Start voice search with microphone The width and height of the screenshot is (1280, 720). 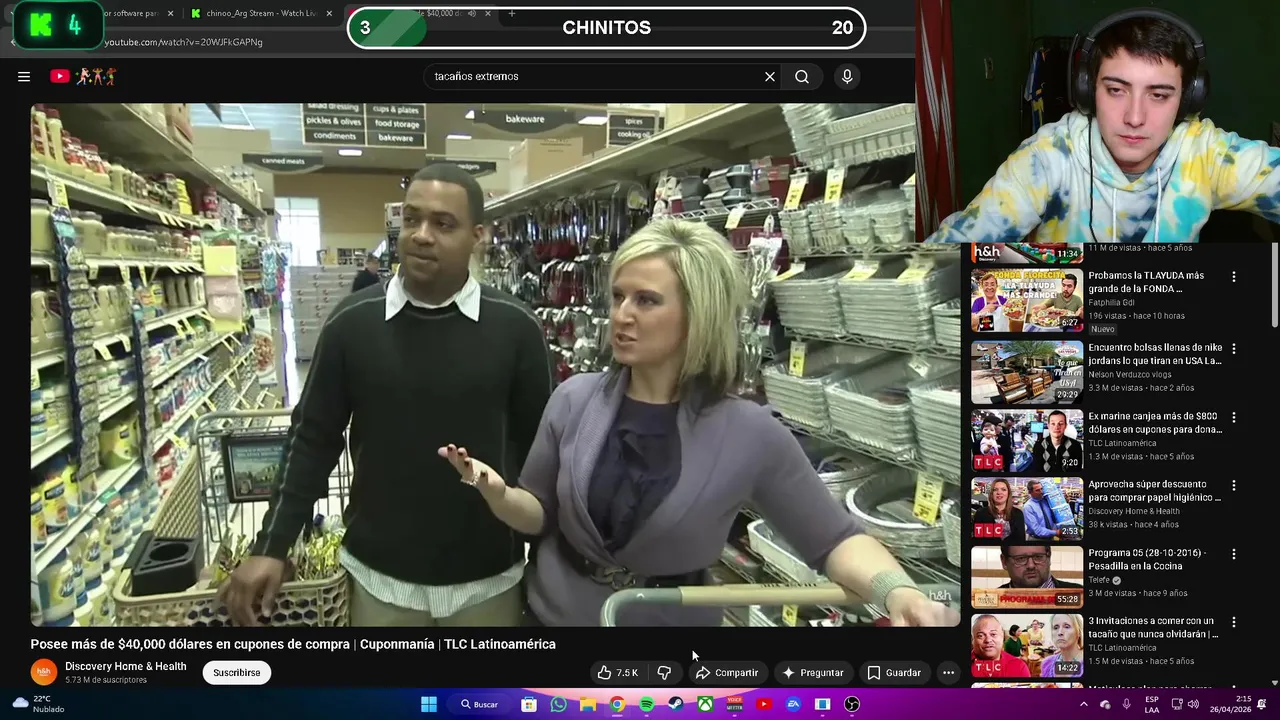[x=847, y=76]
